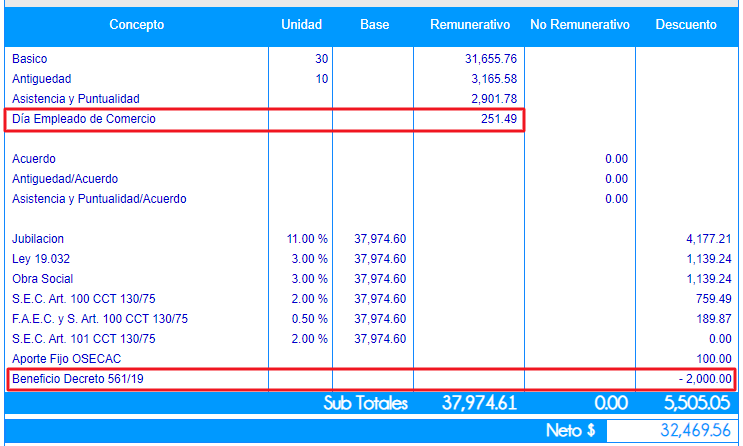Click the S.E.C. Art. 101 CCT 130/75 label
Image resolution: width=743 pixels, height=446 pixels.
[x=84, y=339]
